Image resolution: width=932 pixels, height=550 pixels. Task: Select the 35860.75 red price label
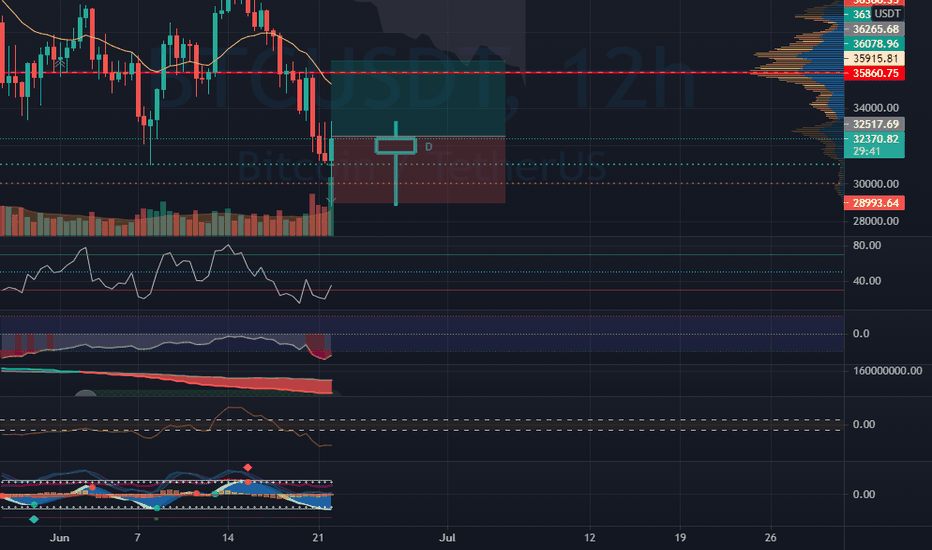pyautogui.click(x=874, y=73)
